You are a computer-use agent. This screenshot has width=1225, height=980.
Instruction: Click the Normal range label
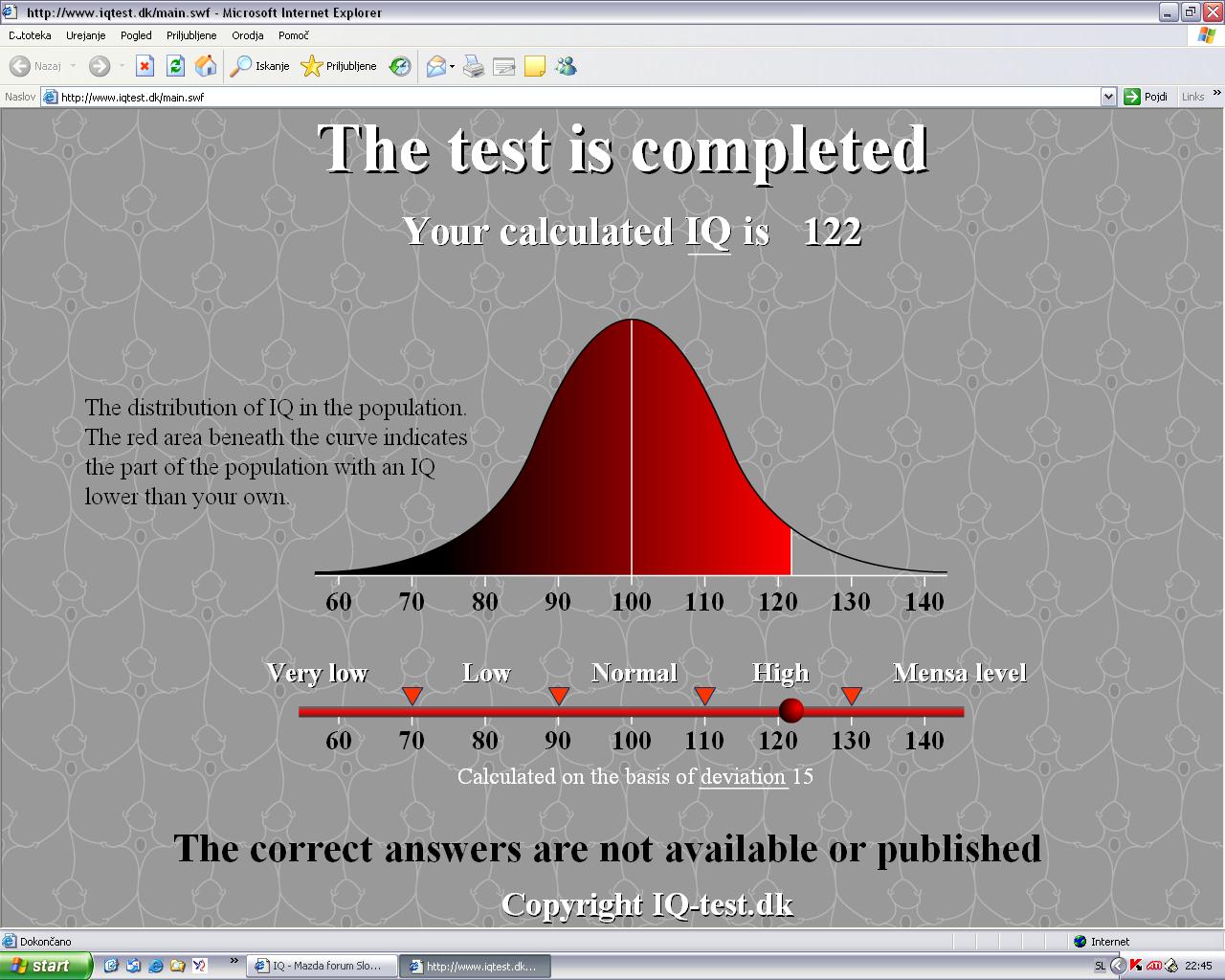pyautogui.click(x=635, y=673)
